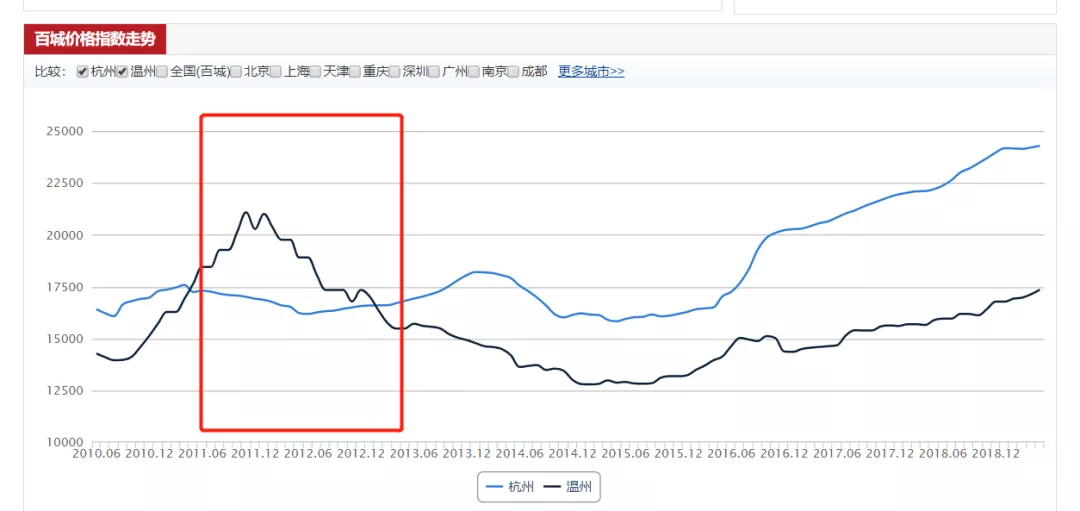1080x511 pixels.
Task: Enable the 深圳 checkbox
Action: click(x=395, y=72)
